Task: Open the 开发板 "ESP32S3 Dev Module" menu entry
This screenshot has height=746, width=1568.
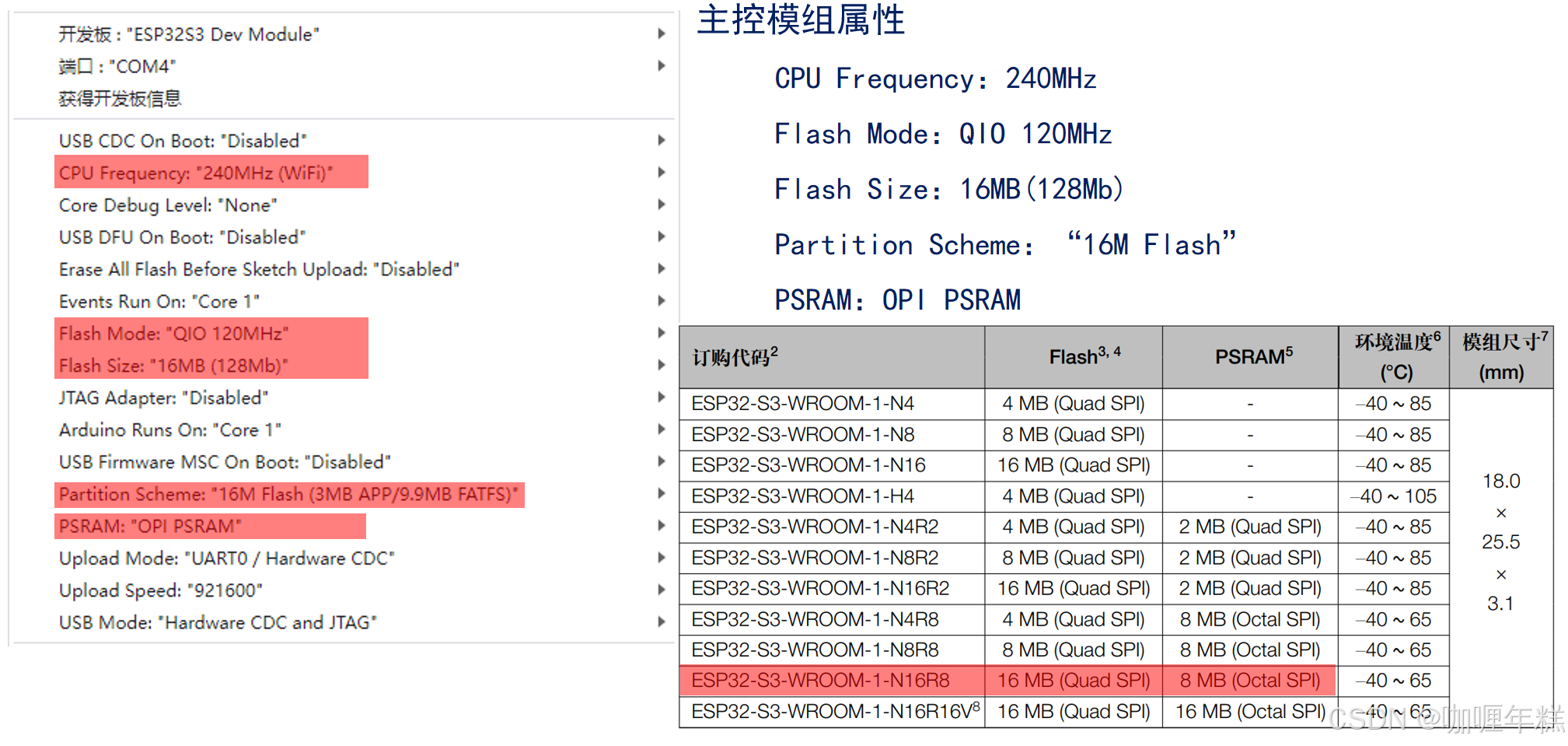Action: [342, 34]
